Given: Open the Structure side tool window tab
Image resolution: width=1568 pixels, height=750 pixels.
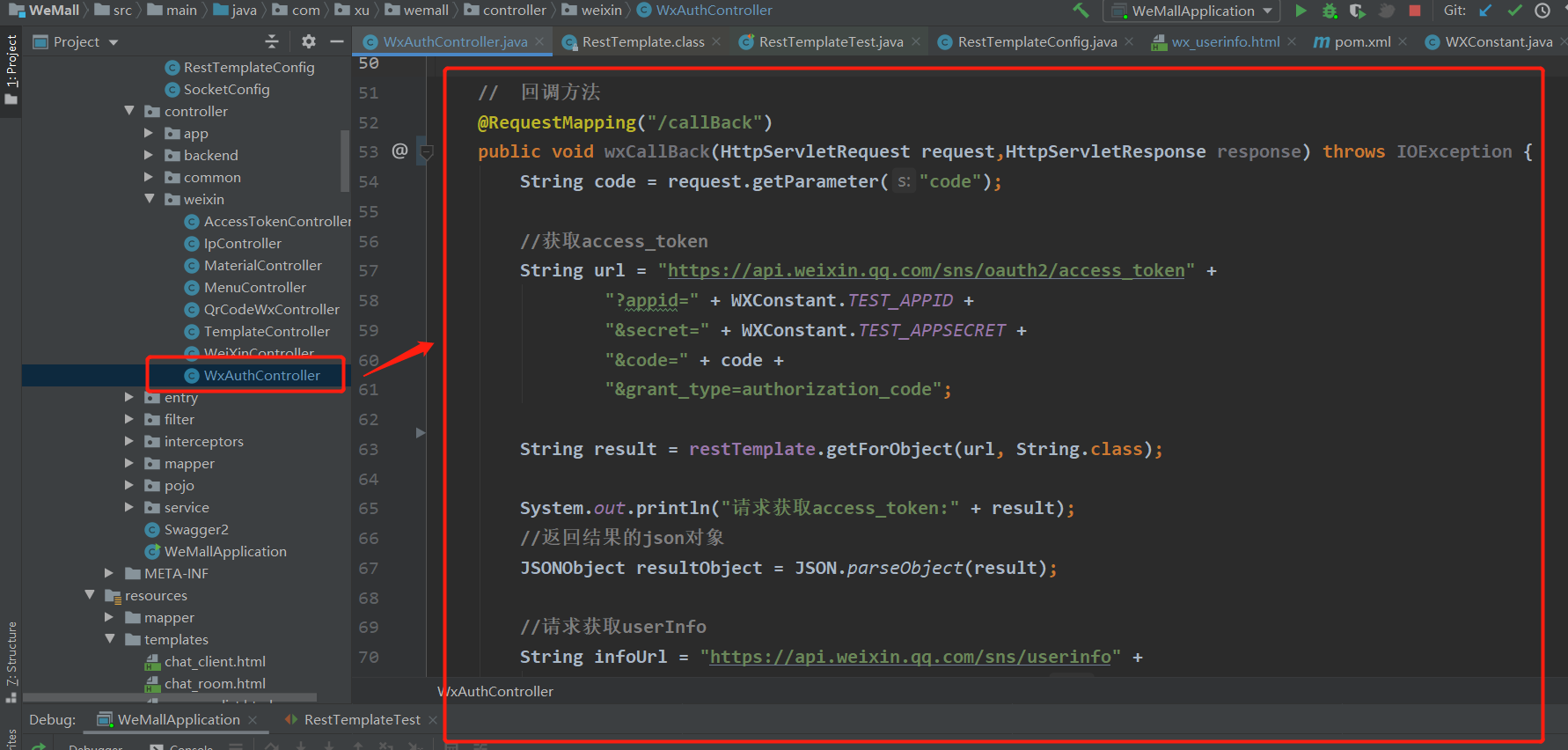Looking at the screenshot, I should pos(11,660).
